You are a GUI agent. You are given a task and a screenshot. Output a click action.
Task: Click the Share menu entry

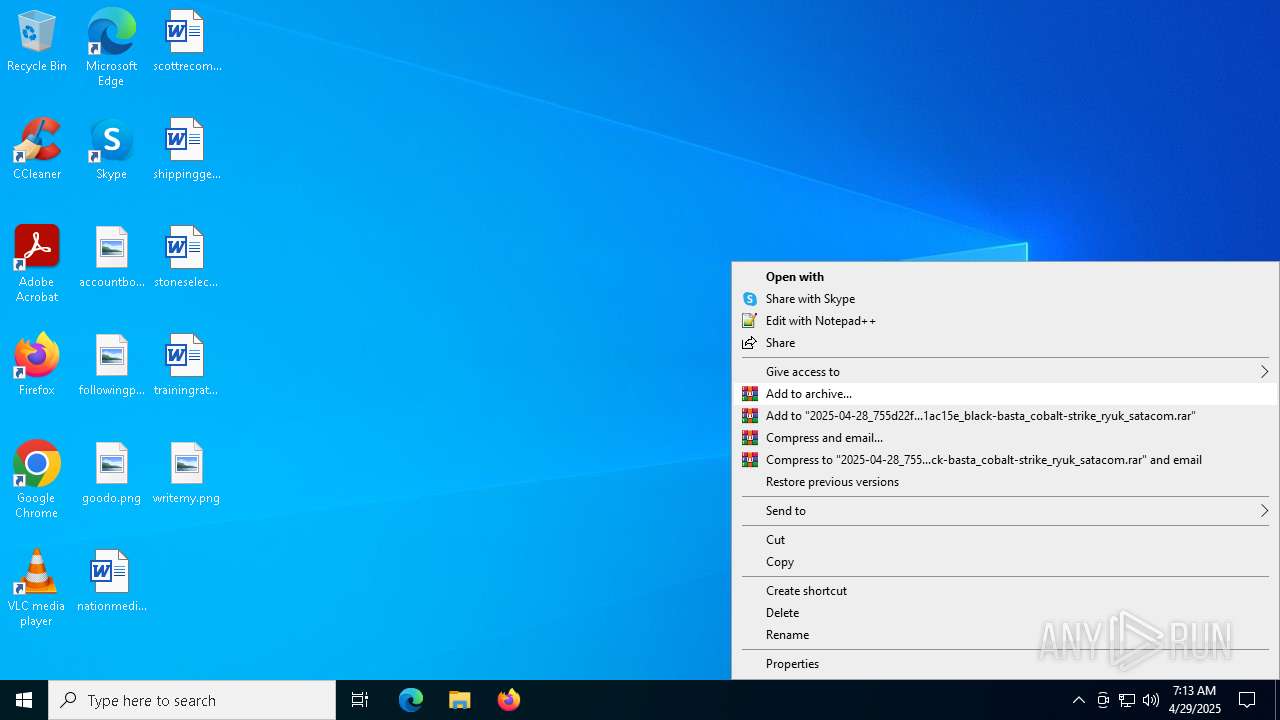(1005, 343)
